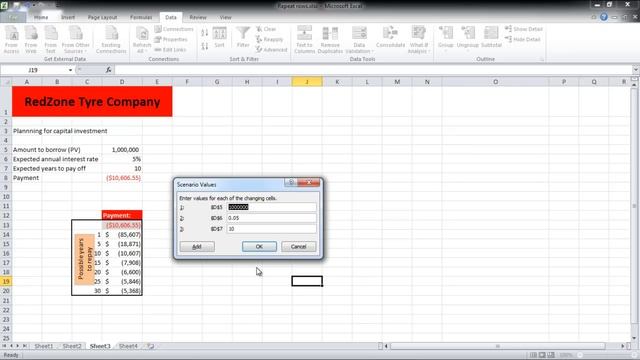Toggle the Filter funnel button
This screenshot has height=360, width=640.
click(243, 38)
